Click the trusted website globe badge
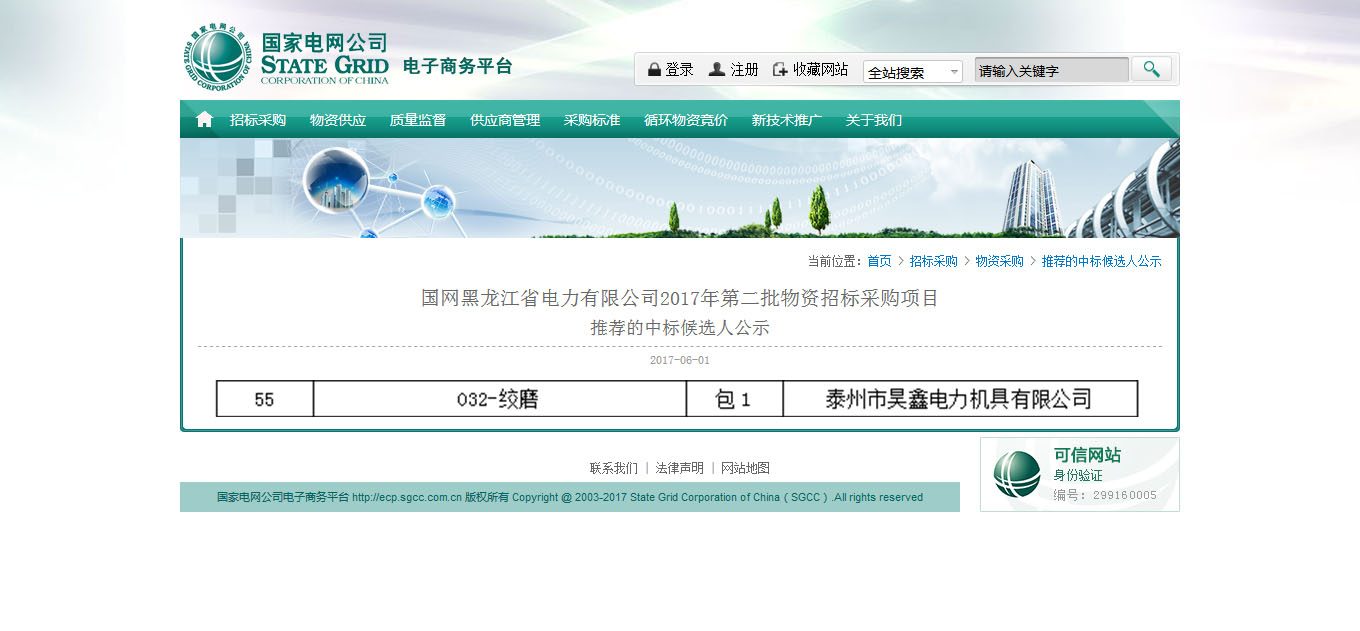This screenshot has height=631, width=1360. [1017, 474]
